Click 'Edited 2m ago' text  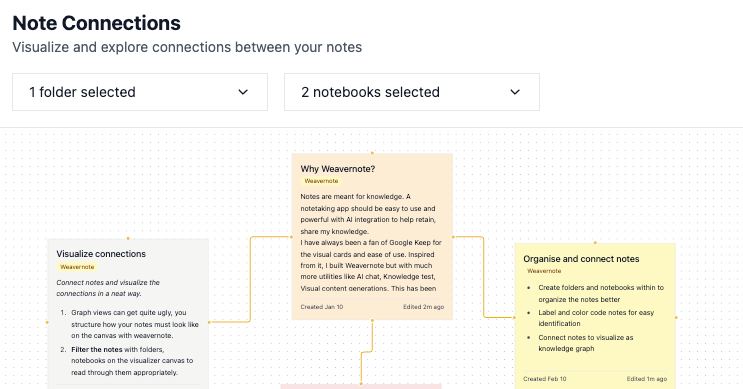click(x=424, y=307)
